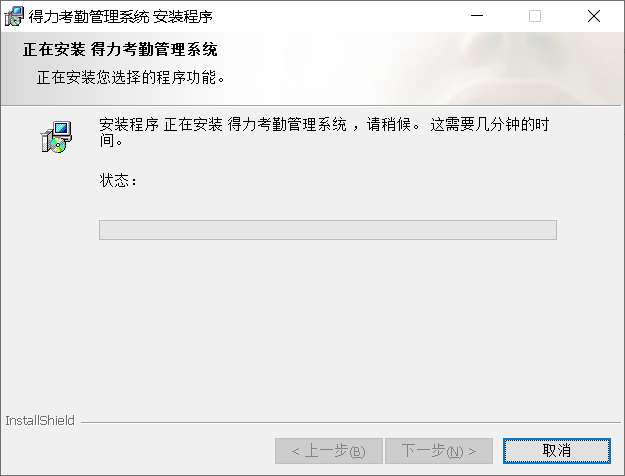The height and width of the screenshot is (476, 625).
Task: Click the 上一步(B) back button
Action: click(x=329, y=451)
